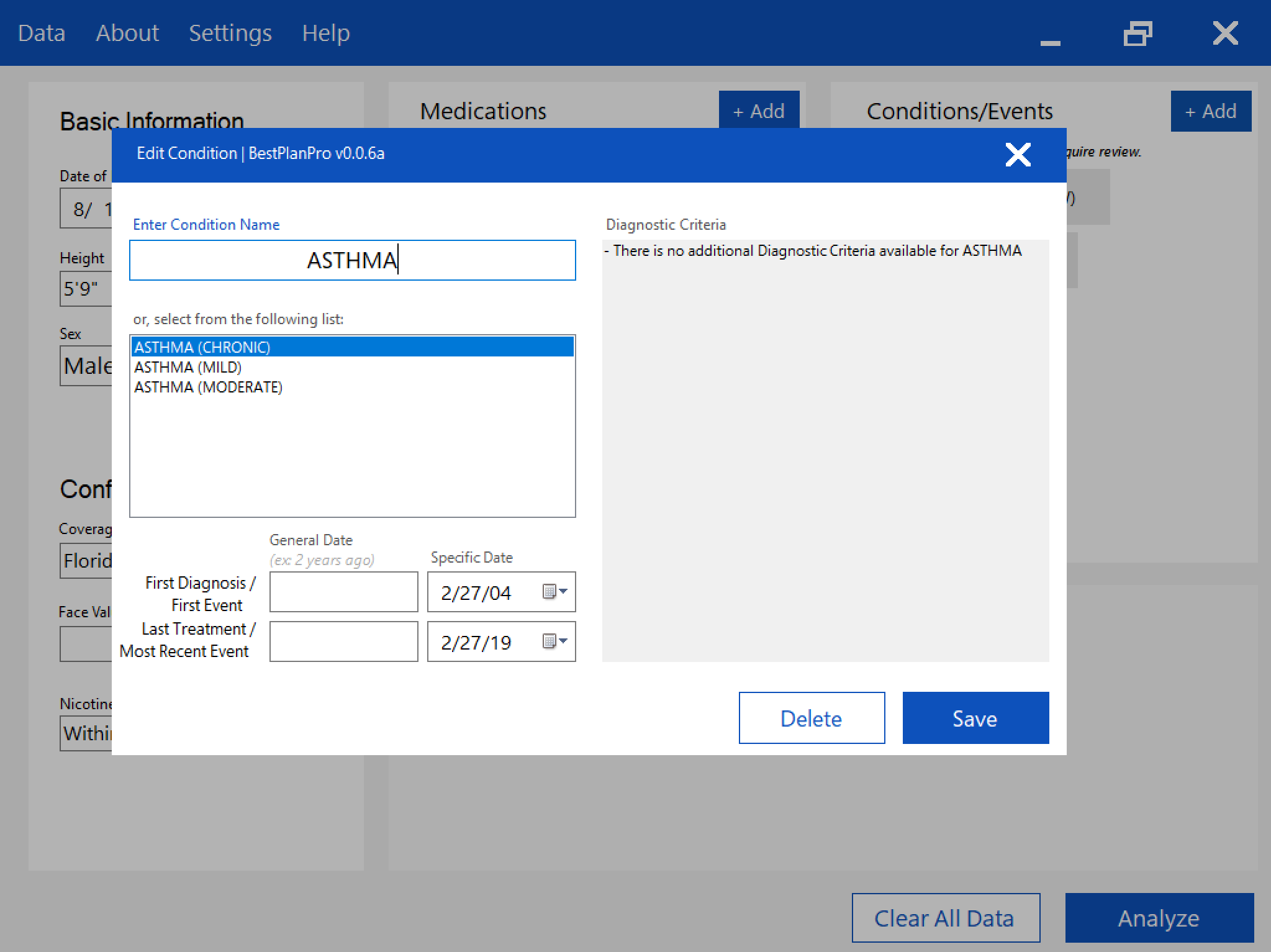The height and width of the screenshot is (952, 1271).
Task: Click First Diagnosis general date field
Action: tap(343, 592)
